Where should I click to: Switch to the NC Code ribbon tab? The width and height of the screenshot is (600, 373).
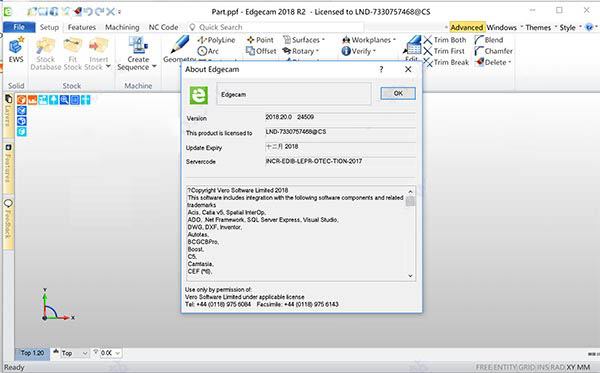pyautogui.click(x=163, y=27)
